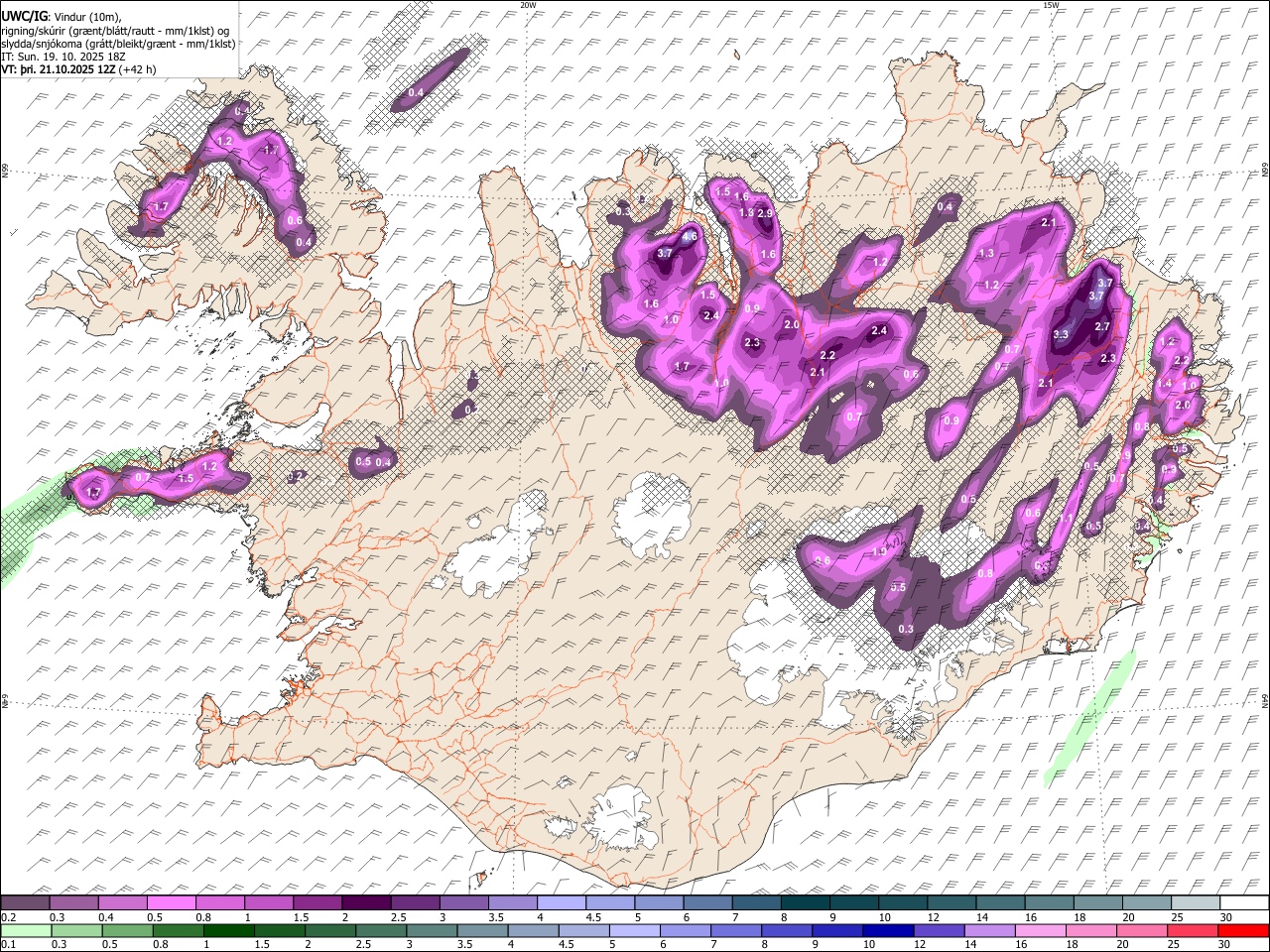Image resolution: width=1270 pixels, height=952 pixels.
Task: Click the top legend swatch between 20 and 25
Action: 1145,903
